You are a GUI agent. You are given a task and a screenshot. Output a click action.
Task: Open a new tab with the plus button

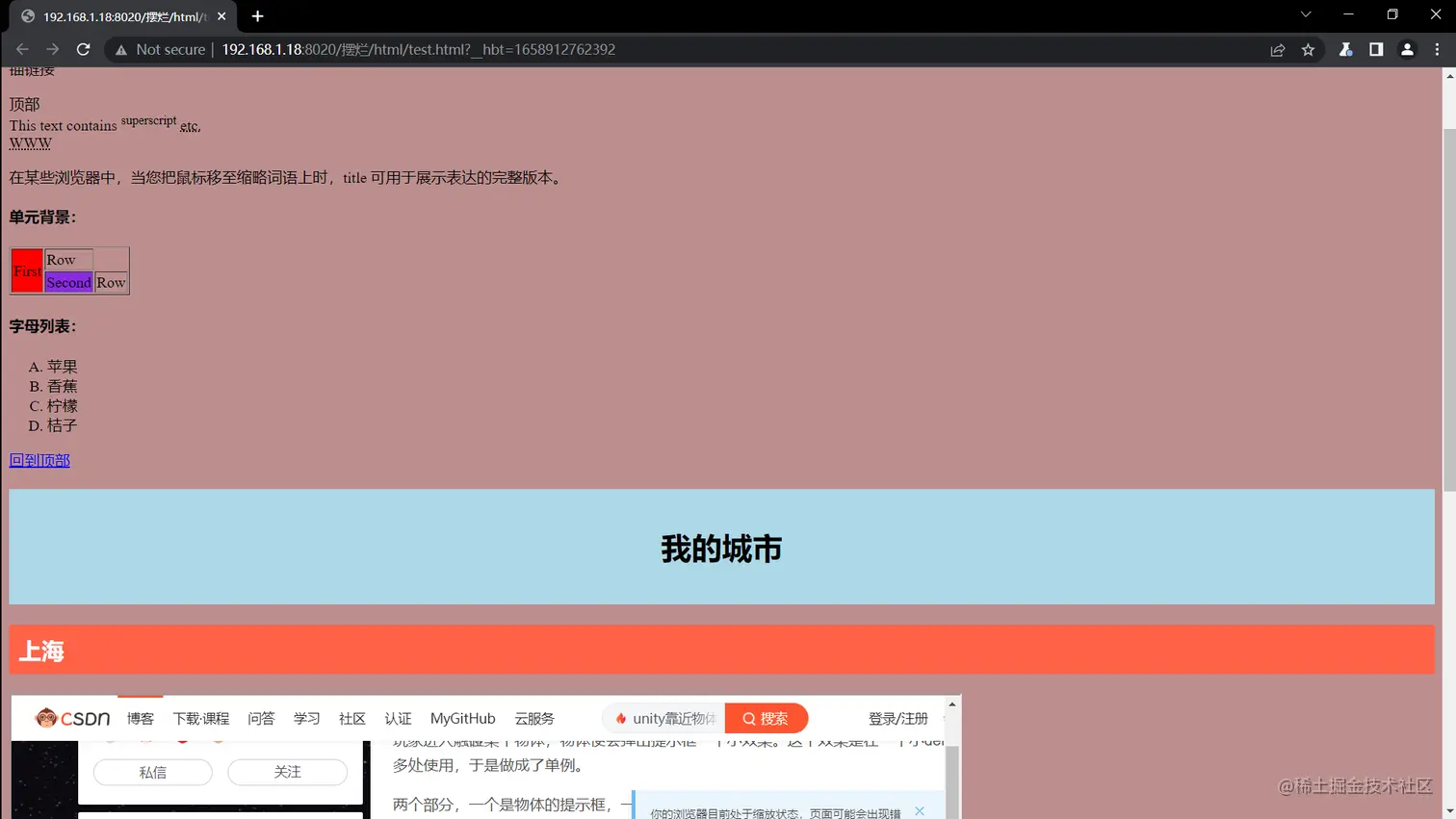(256, 16)
